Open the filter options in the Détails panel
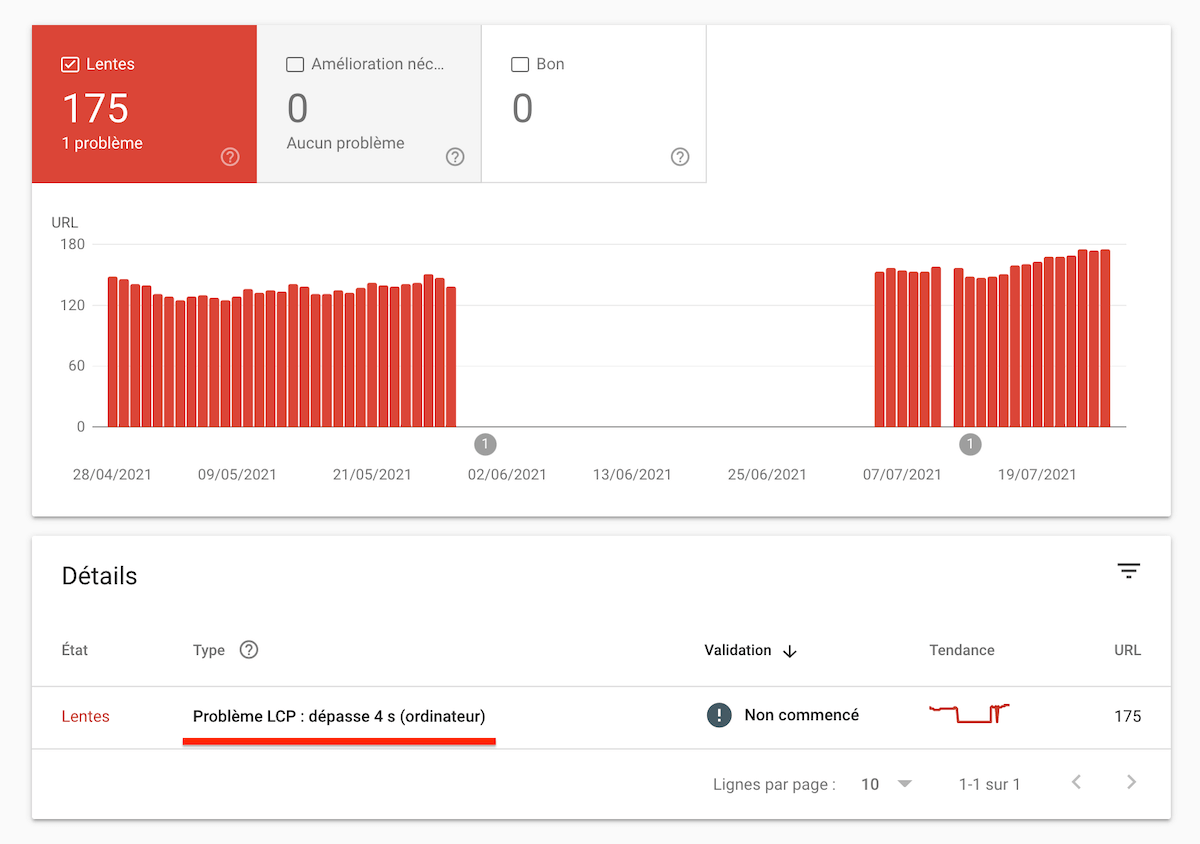 click(x=1128, y=570)
